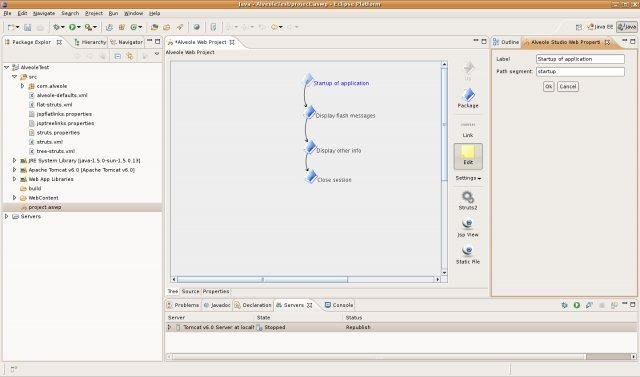Open the Window menu
Image resolution: width=640 pixels, height=377 pixels.
coord(133,13)
